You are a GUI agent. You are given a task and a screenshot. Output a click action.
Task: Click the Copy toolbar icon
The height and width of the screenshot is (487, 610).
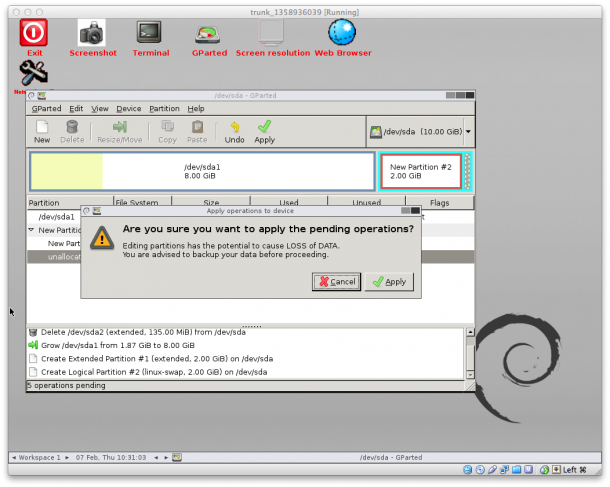[167, 131]
